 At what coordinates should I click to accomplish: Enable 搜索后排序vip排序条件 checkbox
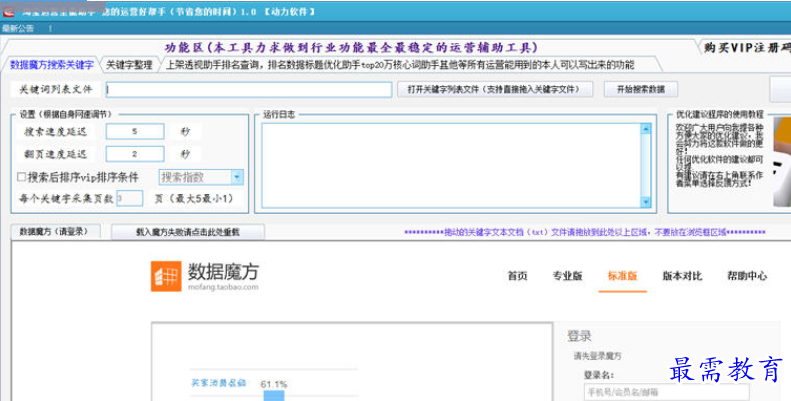click(22, 177)
